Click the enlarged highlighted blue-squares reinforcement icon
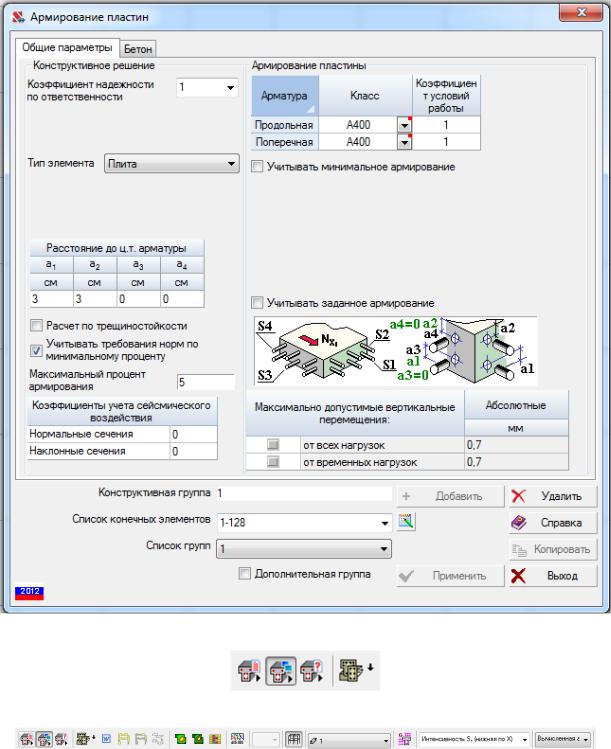 point(280,670)
